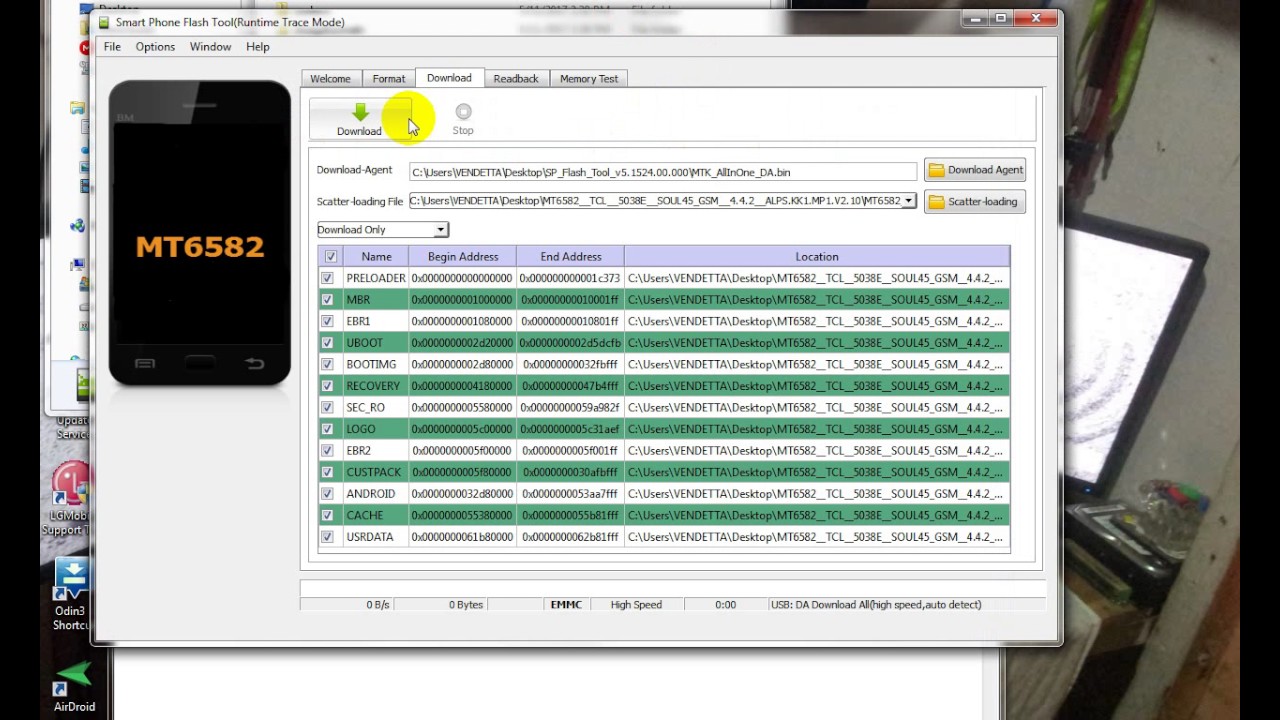The width and height of the screenshot is (1280, 720).
Task: Uncheck the CUSTPACK checkbox
Action: 327,472
